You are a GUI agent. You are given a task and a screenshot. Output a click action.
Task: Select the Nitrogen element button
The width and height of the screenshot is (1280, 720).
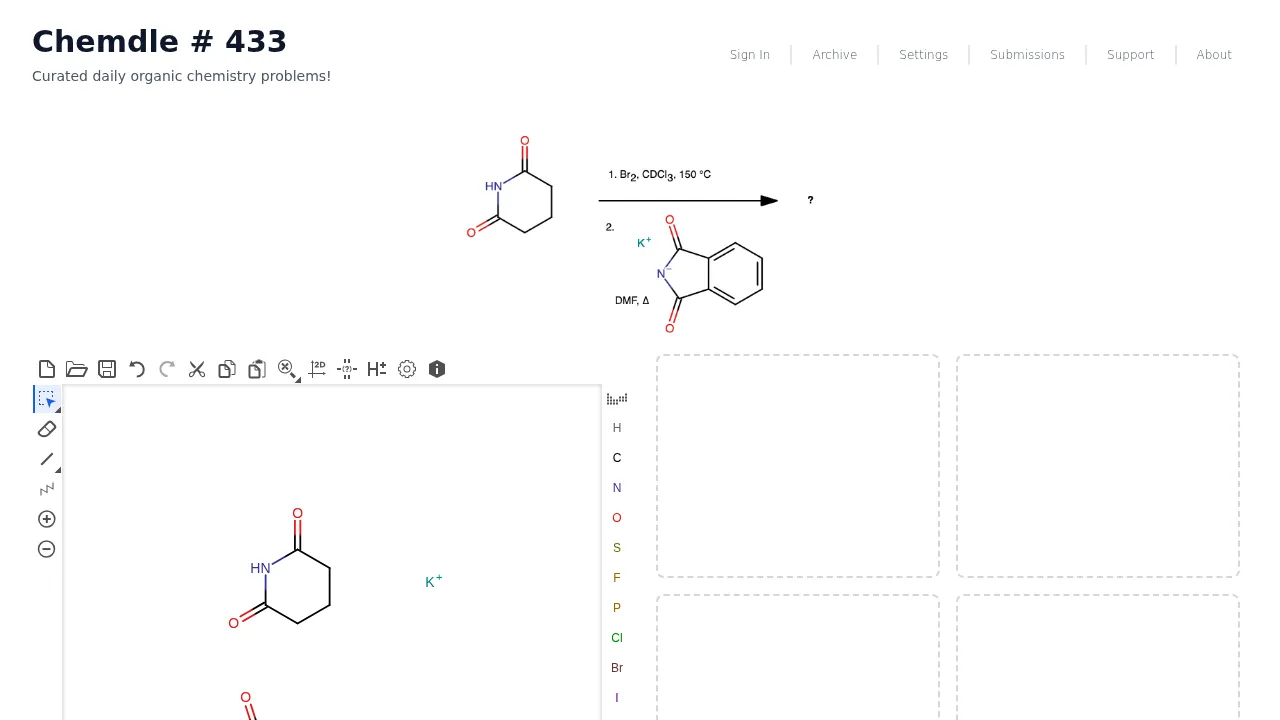click(x=617, y=487)
